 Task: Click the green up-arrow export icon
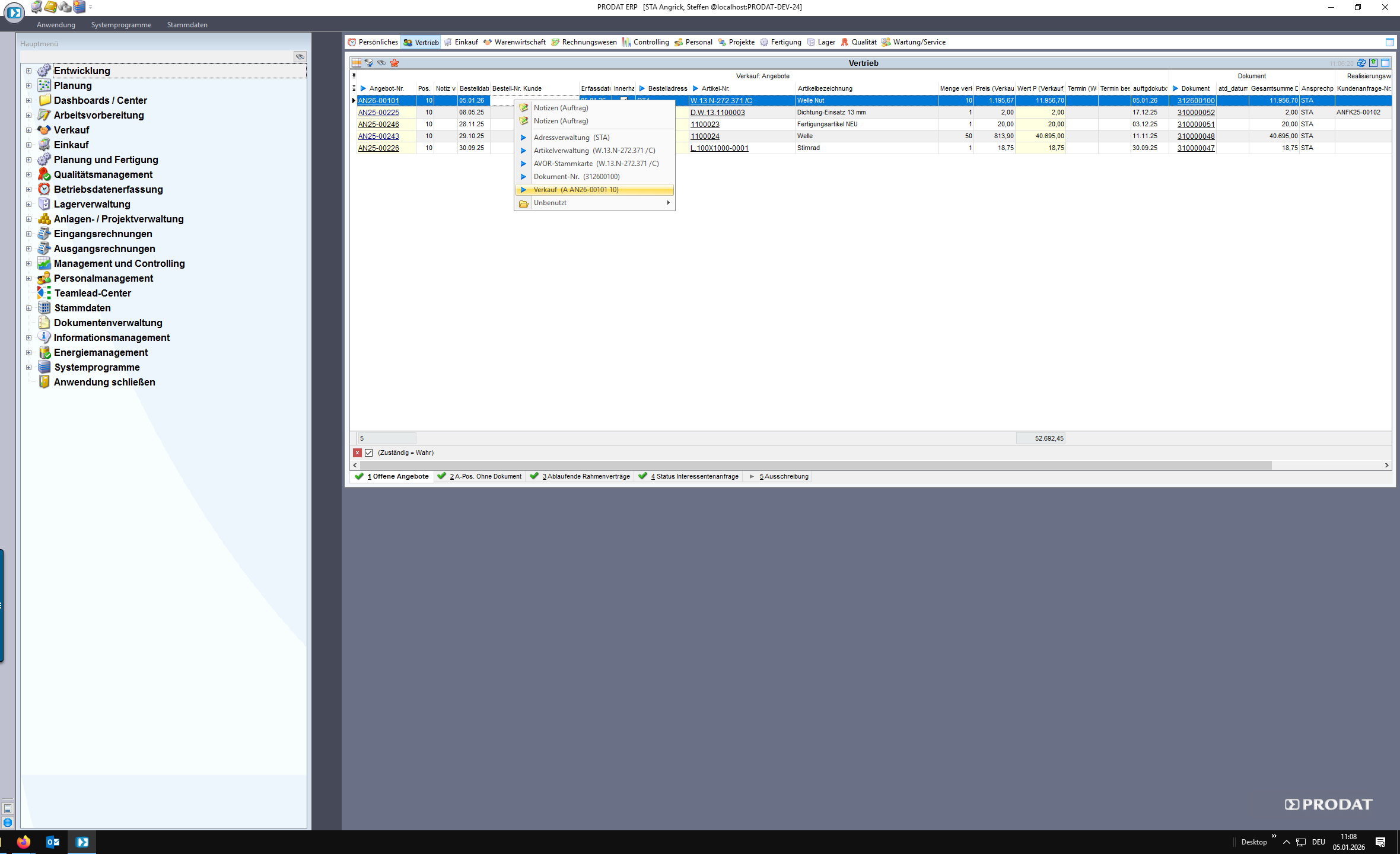click(1373, 63)
